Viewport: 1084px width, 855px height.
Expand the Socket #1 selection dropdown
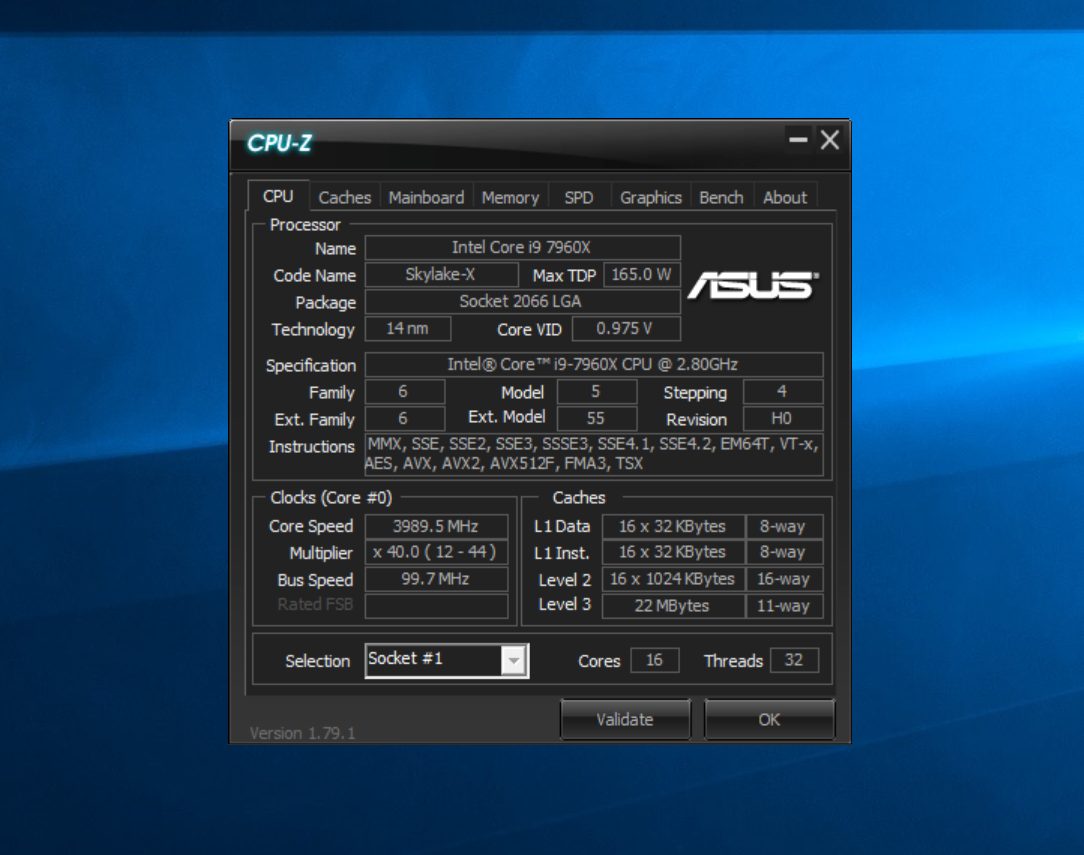coord(514,661)
